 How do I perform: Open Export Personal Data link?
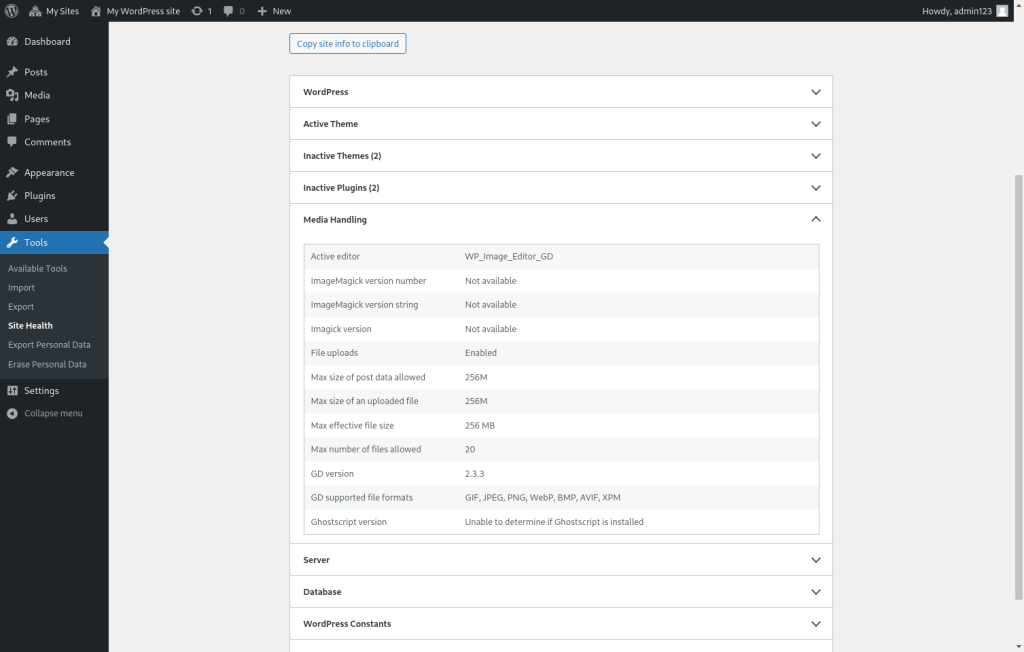click(x=49, y=345)
